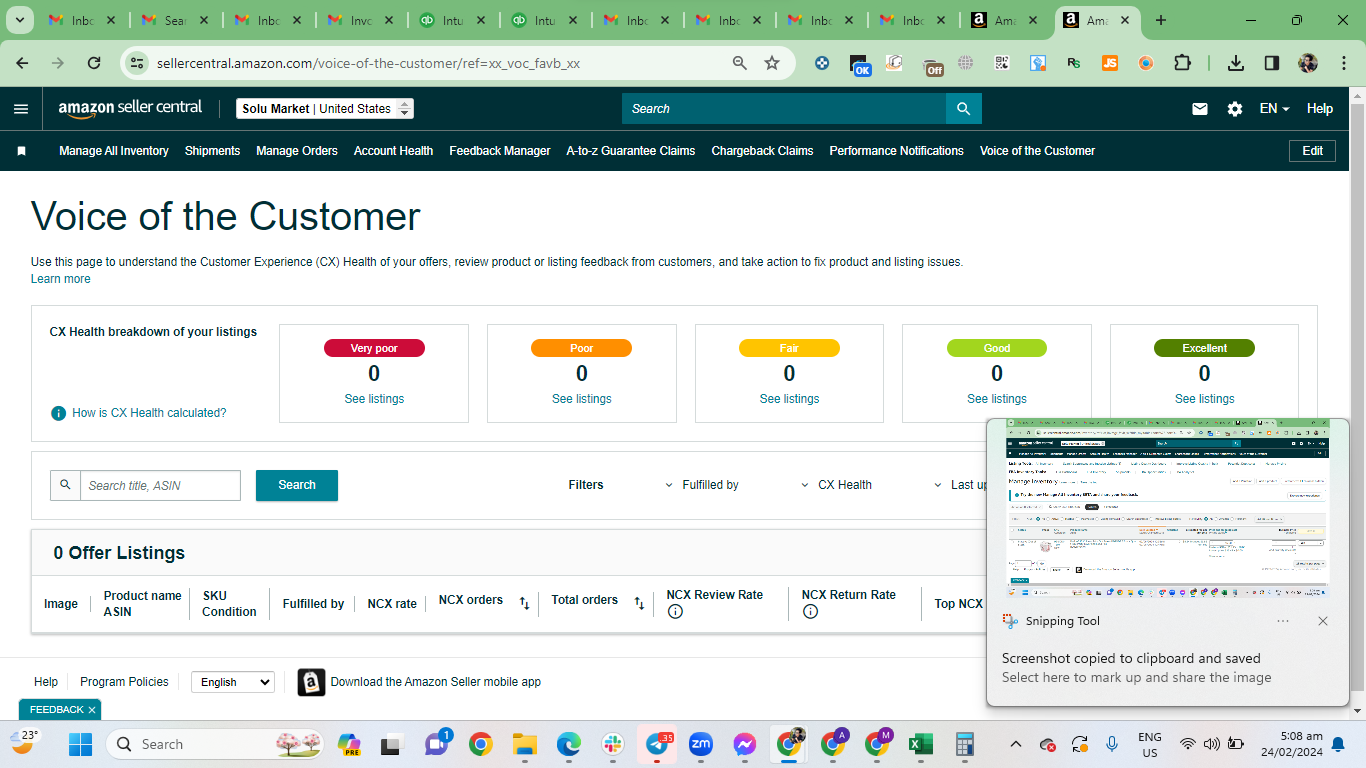Click the Seller Central top search box
The height and width of the screenshot is (768, 1366).
tap(784, 109)
